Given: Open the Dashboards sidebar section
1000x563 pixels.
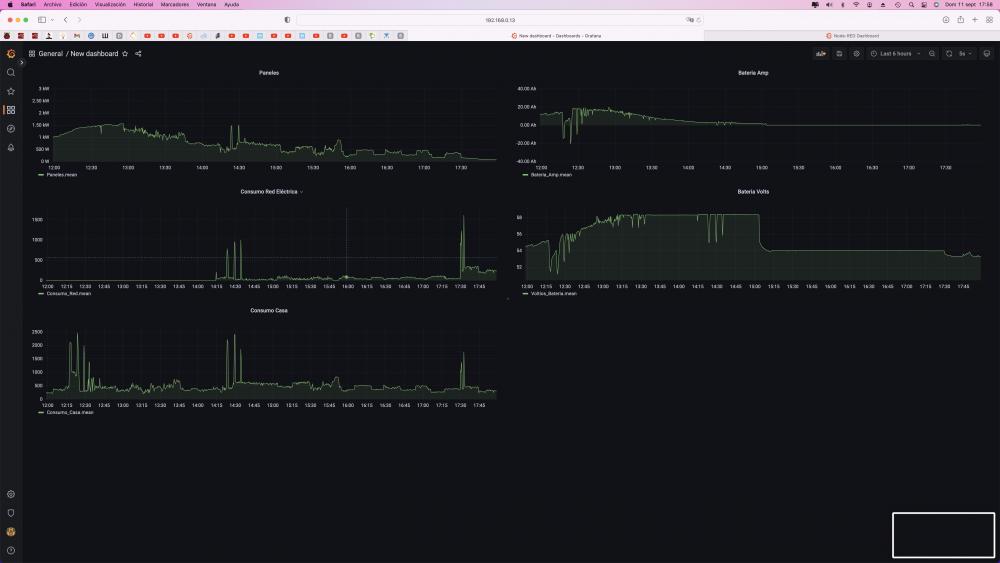Looking at the screenshot, I should coord(11,110).
